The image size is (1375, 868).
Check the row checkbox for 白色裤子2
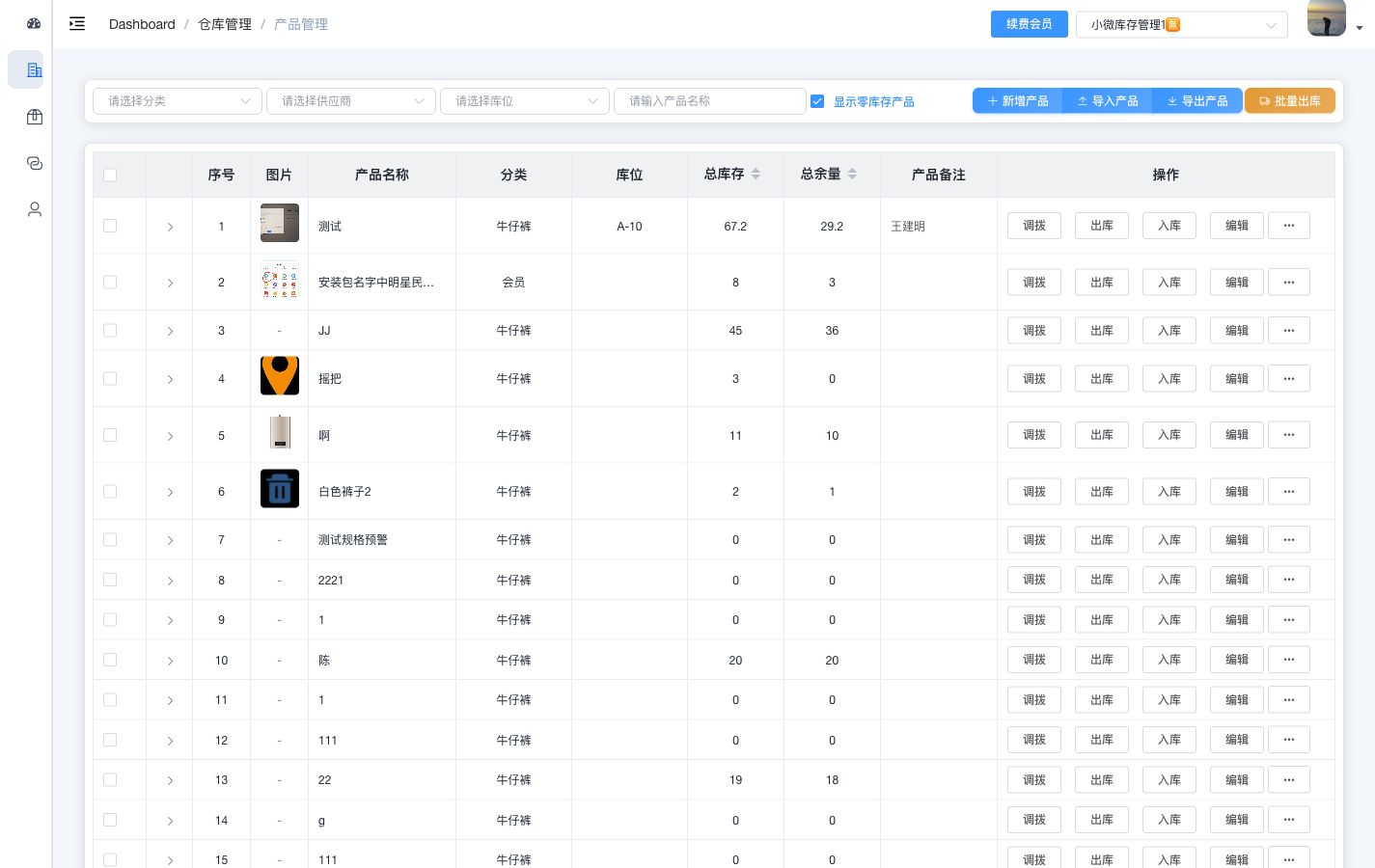point(110,492)
